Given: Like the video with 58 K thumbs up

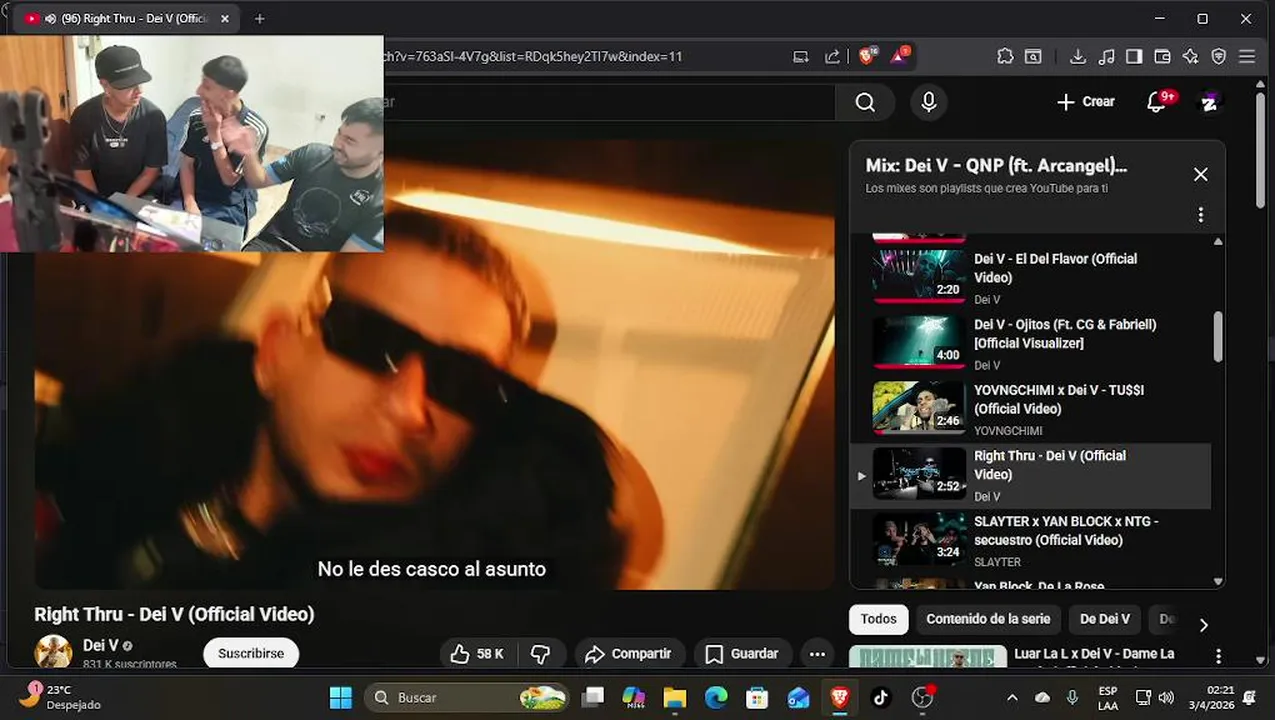Looking at the screenshot, I should tap(477, 654).
